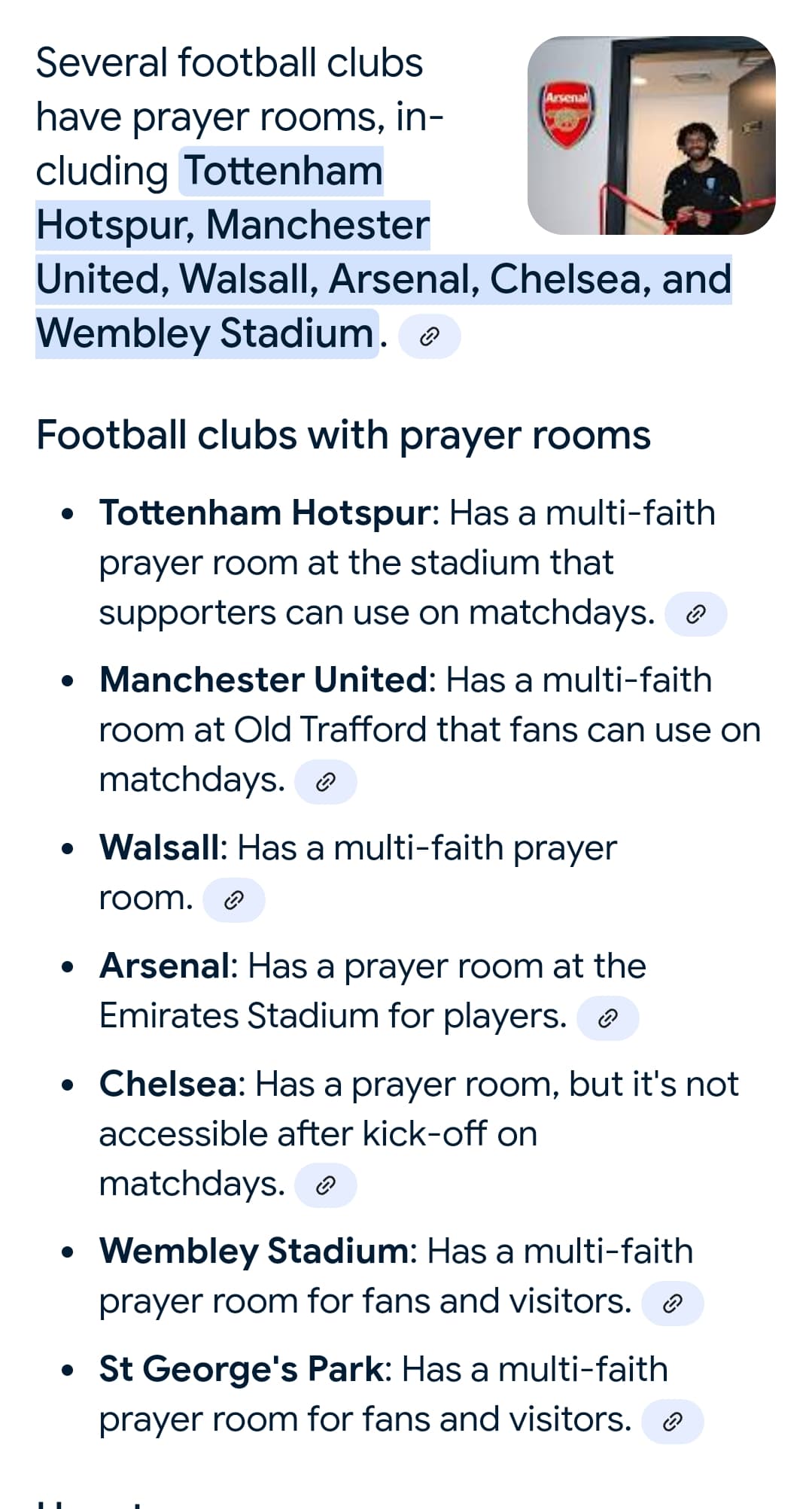Image resolution: width=812 pixels, height=1509 pixels.
Task: Tap the link icon after Walsall entry
Action: pyautogui.click(x=234, y=900)
